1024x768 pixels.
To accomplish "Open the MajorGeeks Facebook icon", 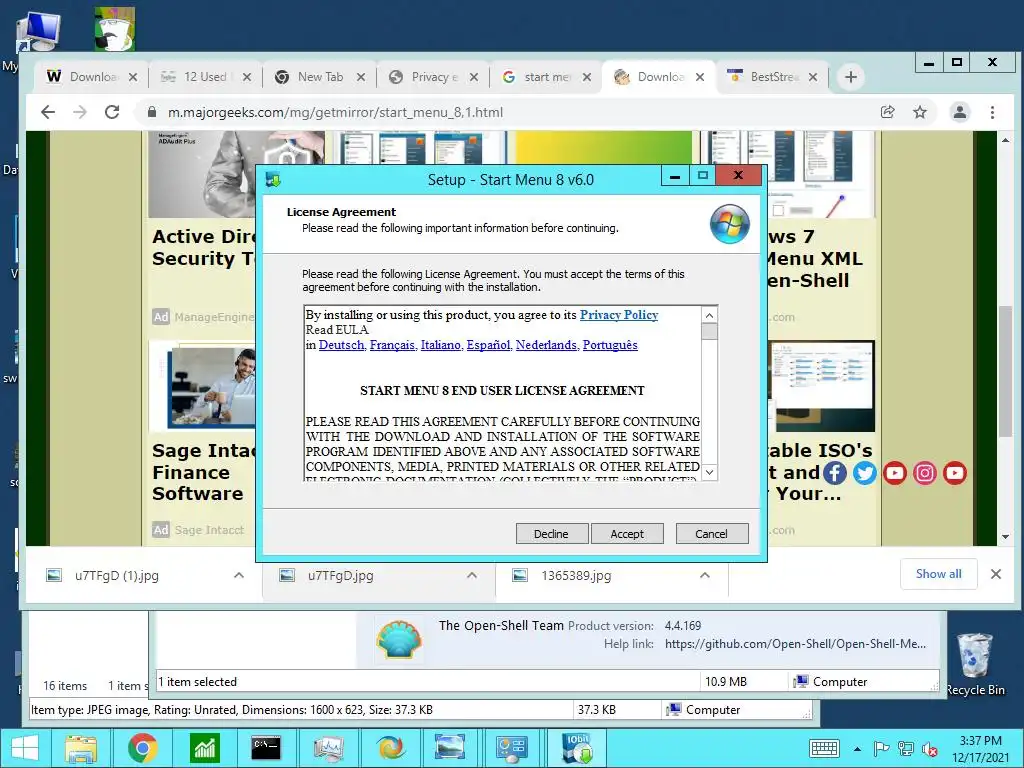I will [x=835, y=473].
